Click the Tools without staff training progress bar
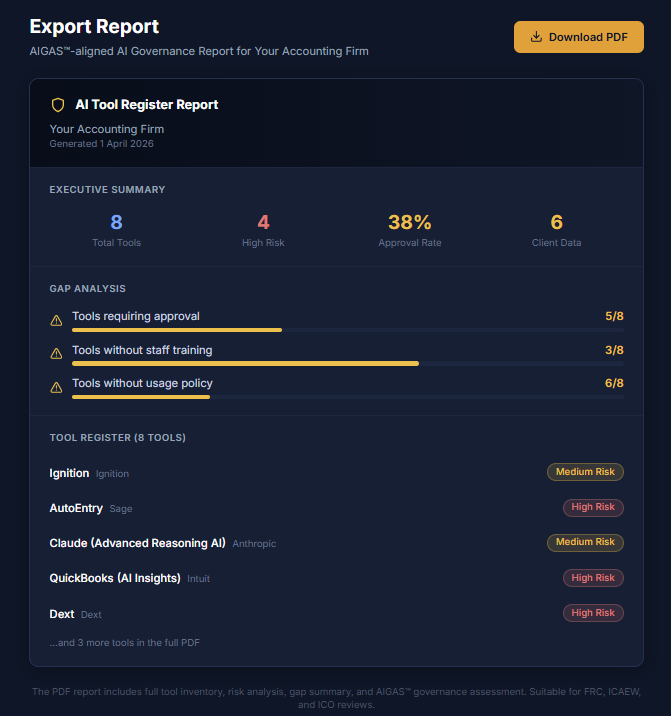 tap(347, 364)
